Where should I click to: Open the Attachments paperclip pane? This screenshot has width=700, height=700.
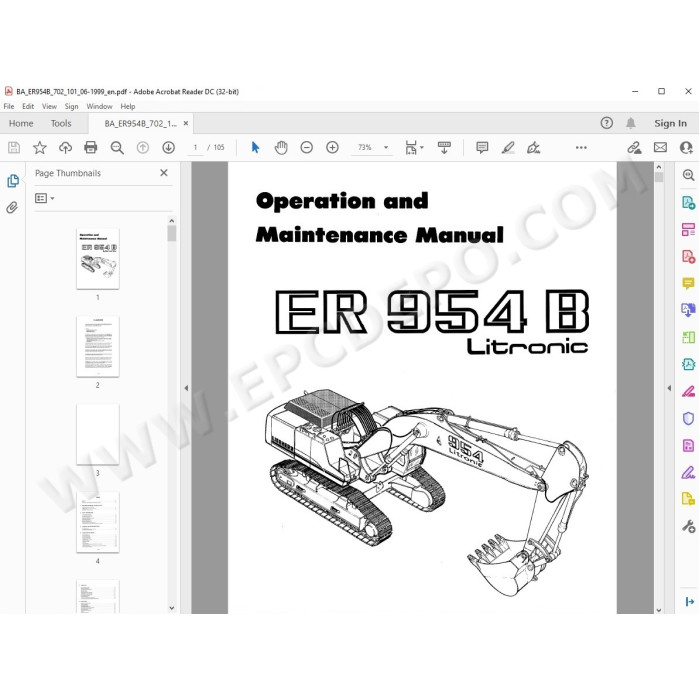click(x=12, y=207)
